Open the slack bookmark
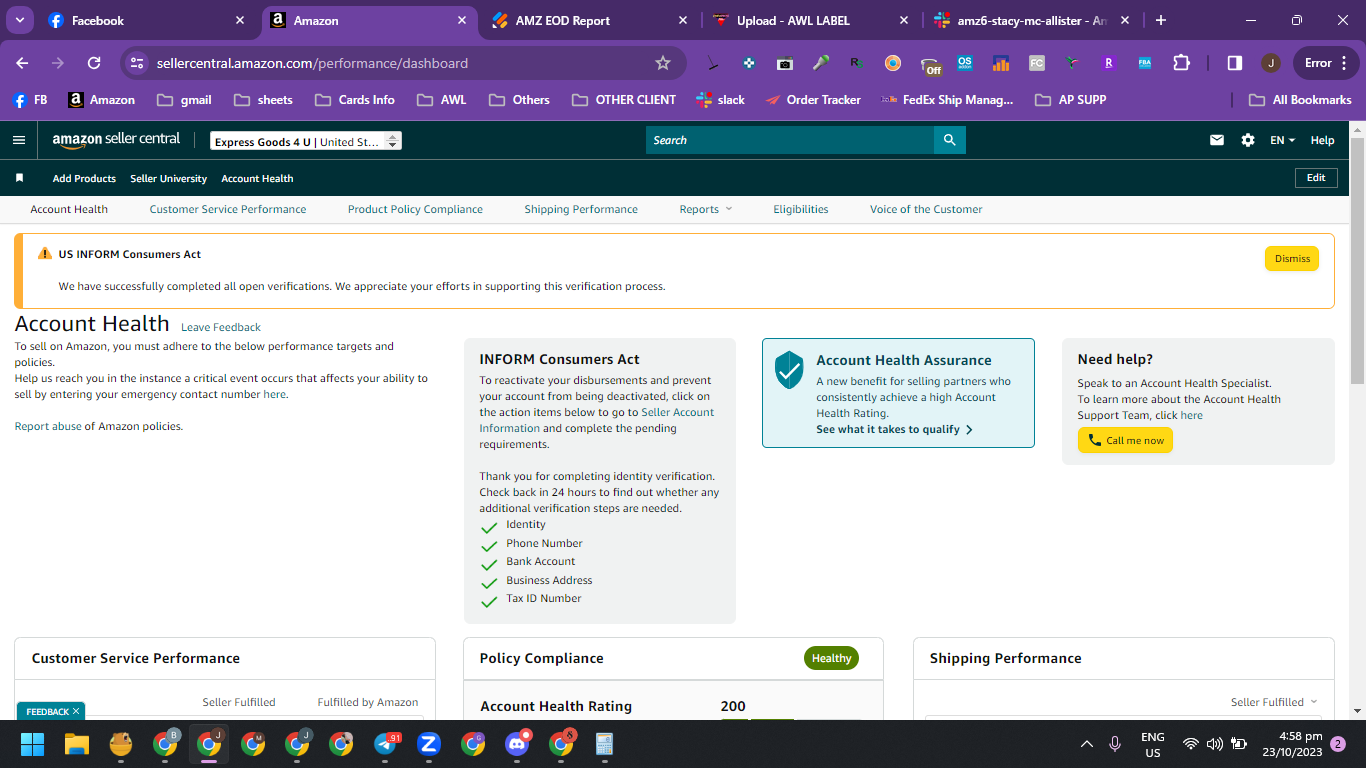 tap(720, 100)
